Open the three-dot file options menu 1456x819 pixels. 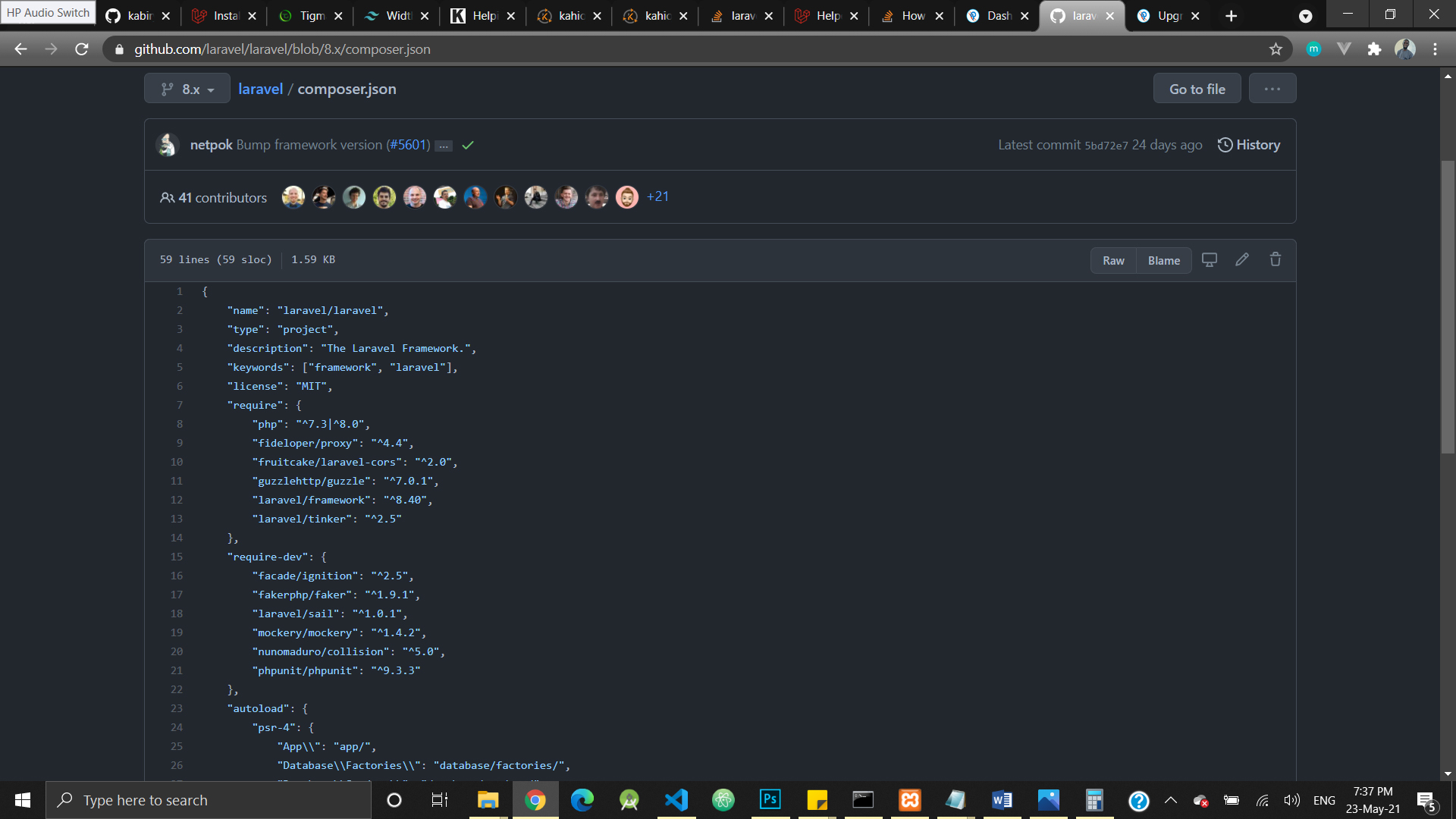[x=1272, y=89]
